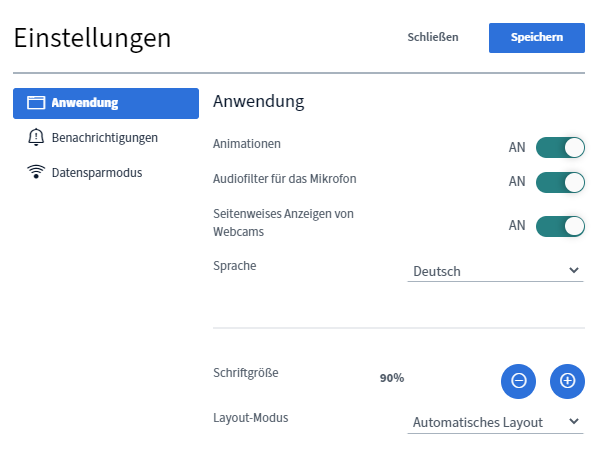The image size is (605, 451).
Task: Increase font size with plus icon
Action: tap(567, 380)
